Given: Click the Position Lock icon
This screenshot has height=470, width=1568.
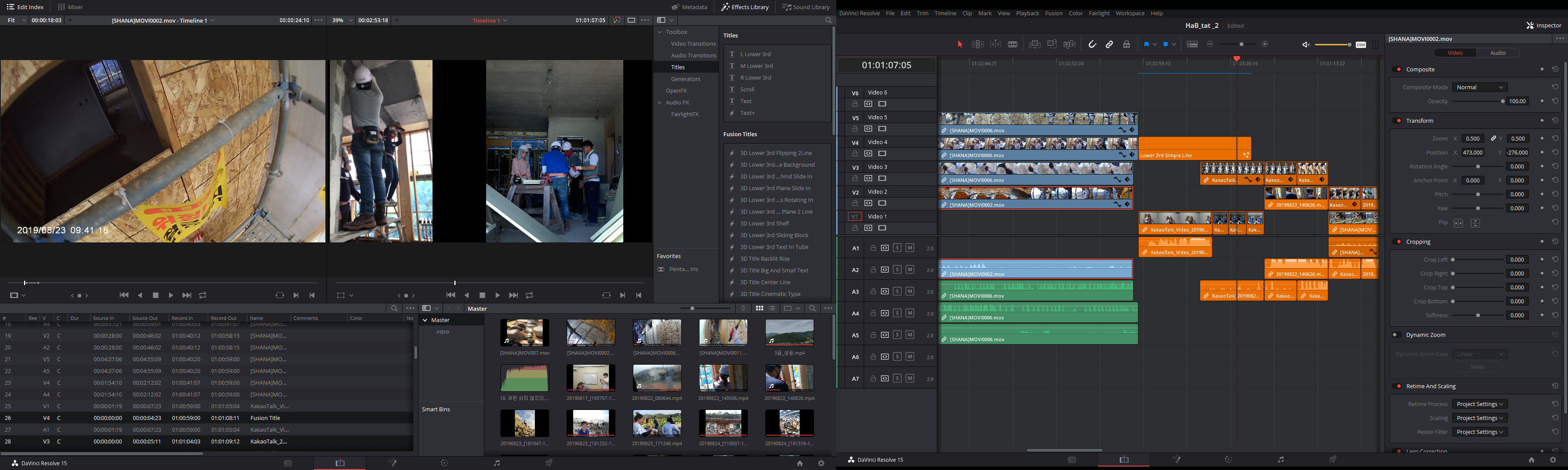Looking at the screenshot, I should [x=1127, y=44].
